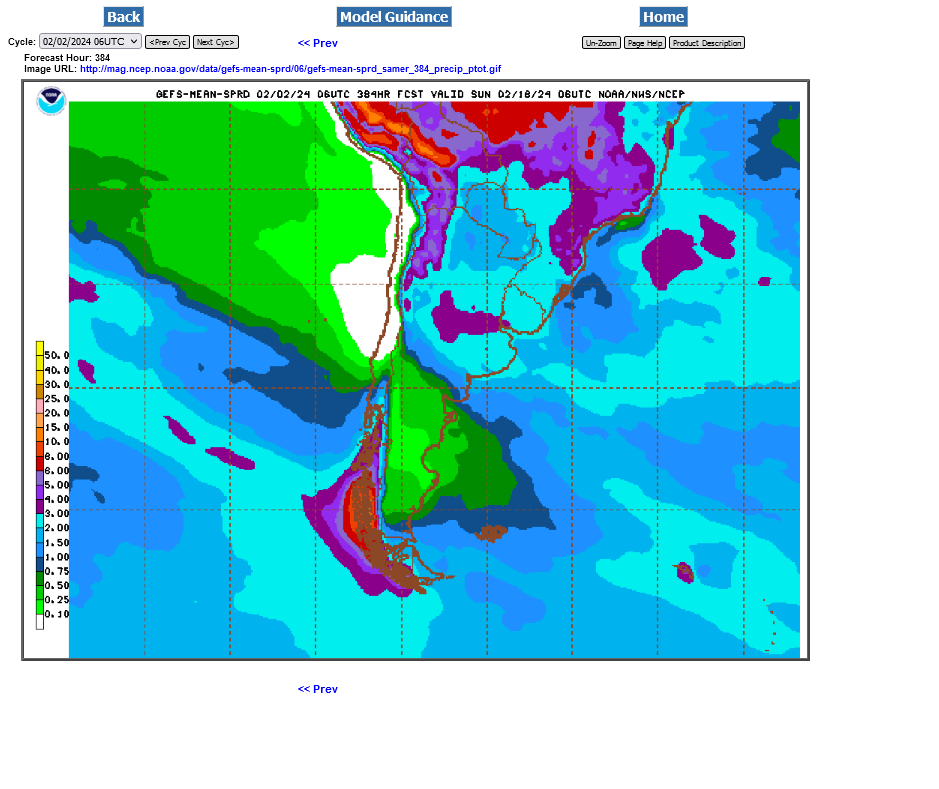Click the top << Prev link
This screenshot has width=939, height=789.
(x=317, y=43)
